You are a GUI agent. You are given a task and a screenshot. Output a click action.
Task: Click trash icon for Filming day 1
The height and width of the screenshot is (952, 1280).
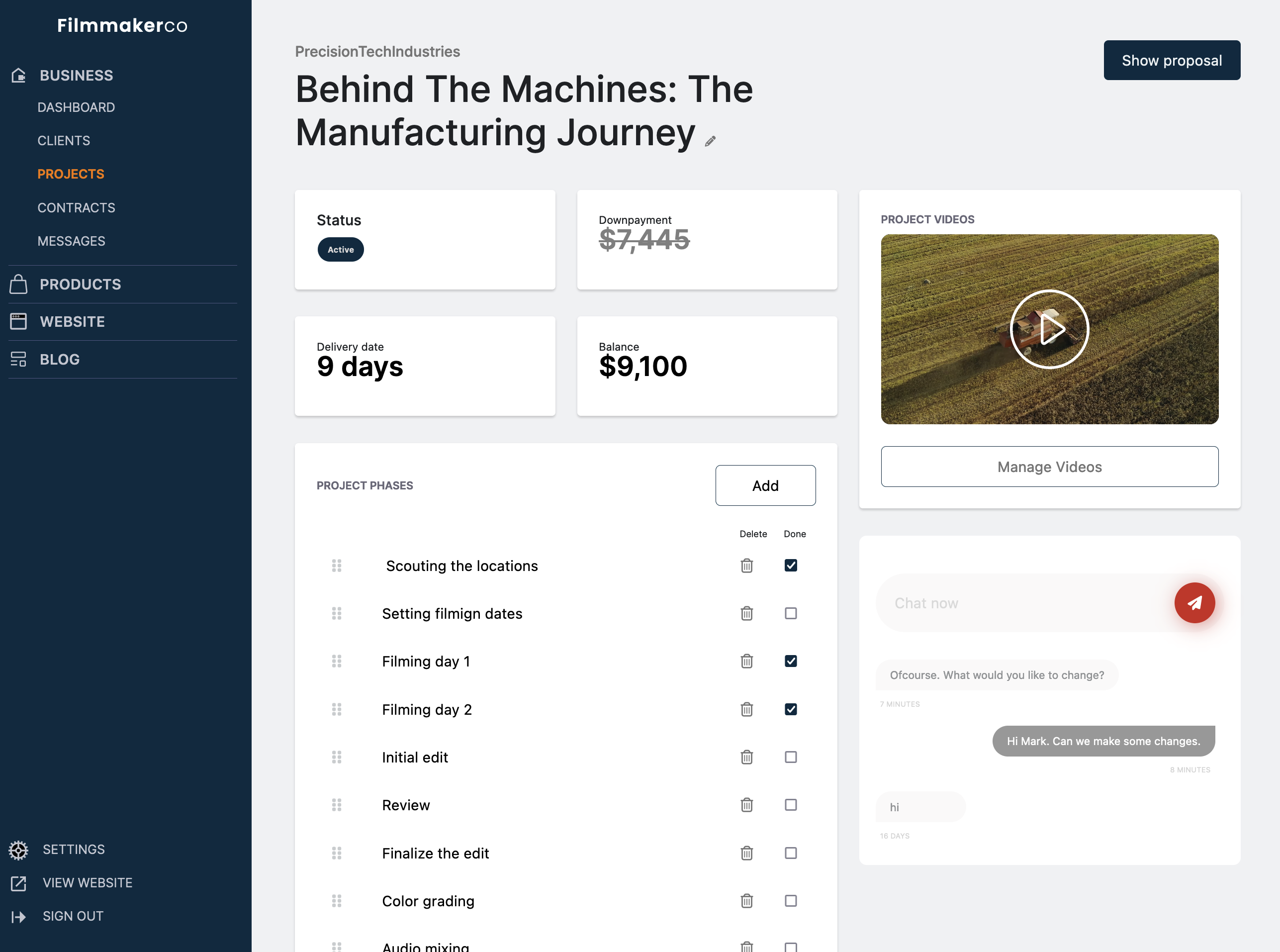[746, 661]
